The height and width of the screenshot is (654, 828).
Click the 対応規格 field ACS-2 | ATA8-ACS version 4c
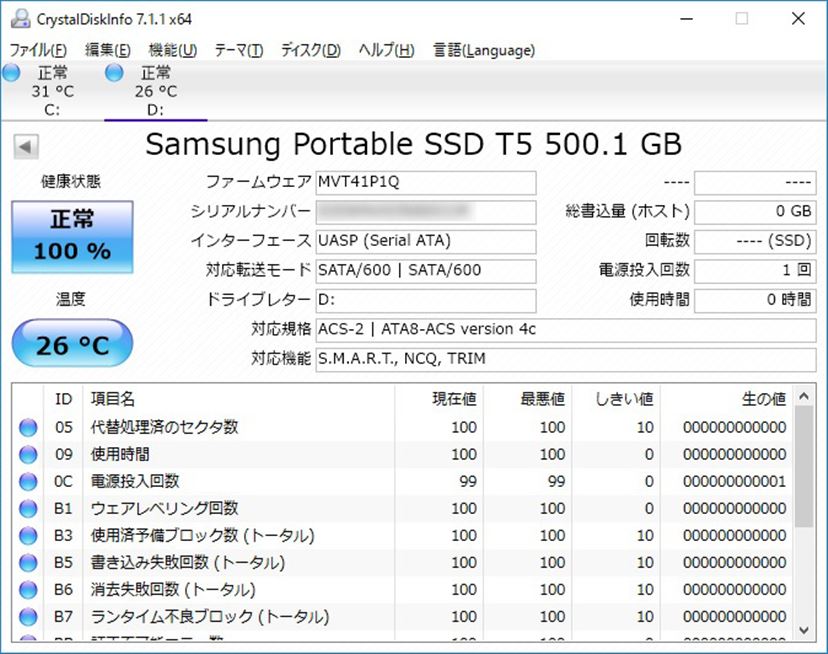566,330
